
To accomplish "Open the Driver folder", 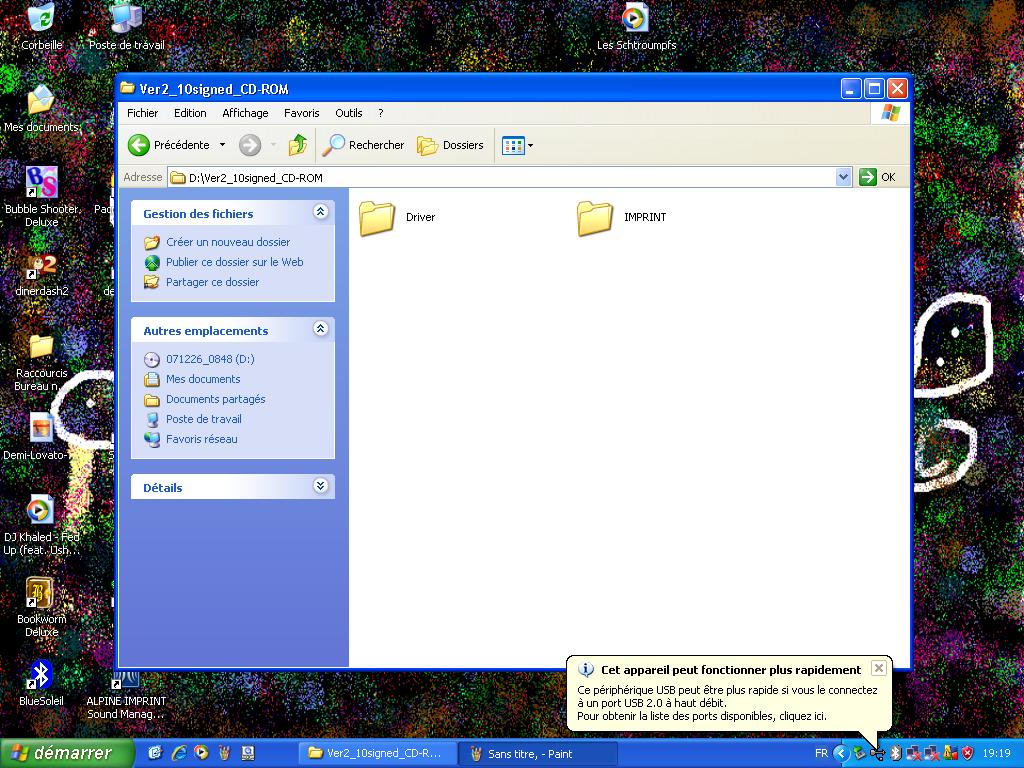I will 378,217.
